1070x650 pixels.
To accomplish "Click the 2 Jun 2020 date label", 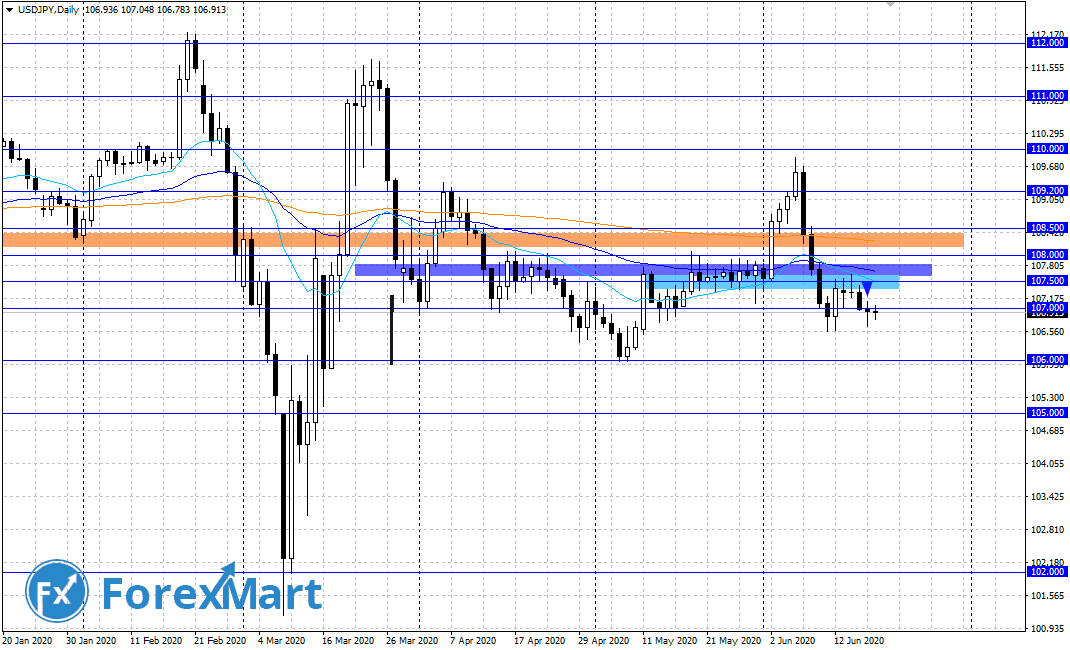I will click(792, 640).
